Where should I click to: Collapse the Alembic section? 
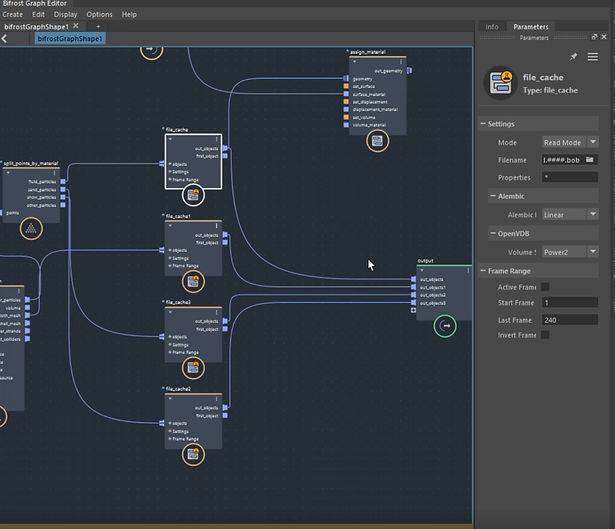click(493, 196)
